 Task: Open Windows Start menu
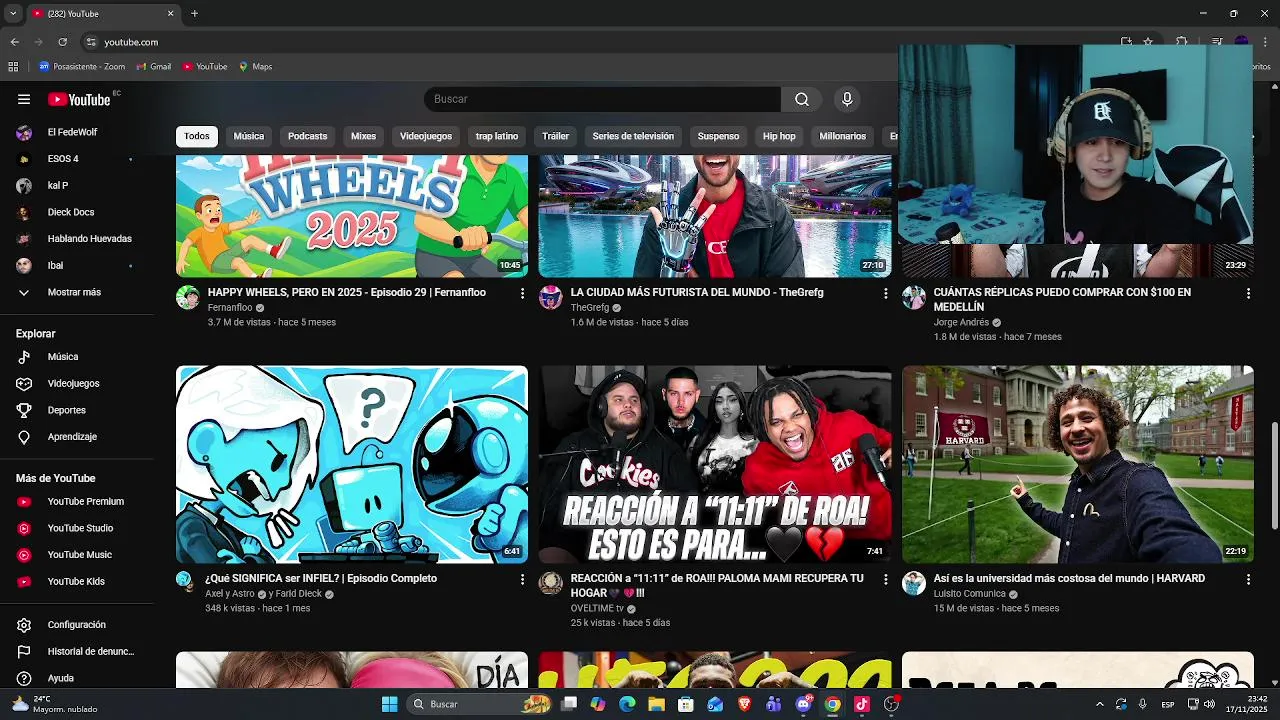click(389, 704)
